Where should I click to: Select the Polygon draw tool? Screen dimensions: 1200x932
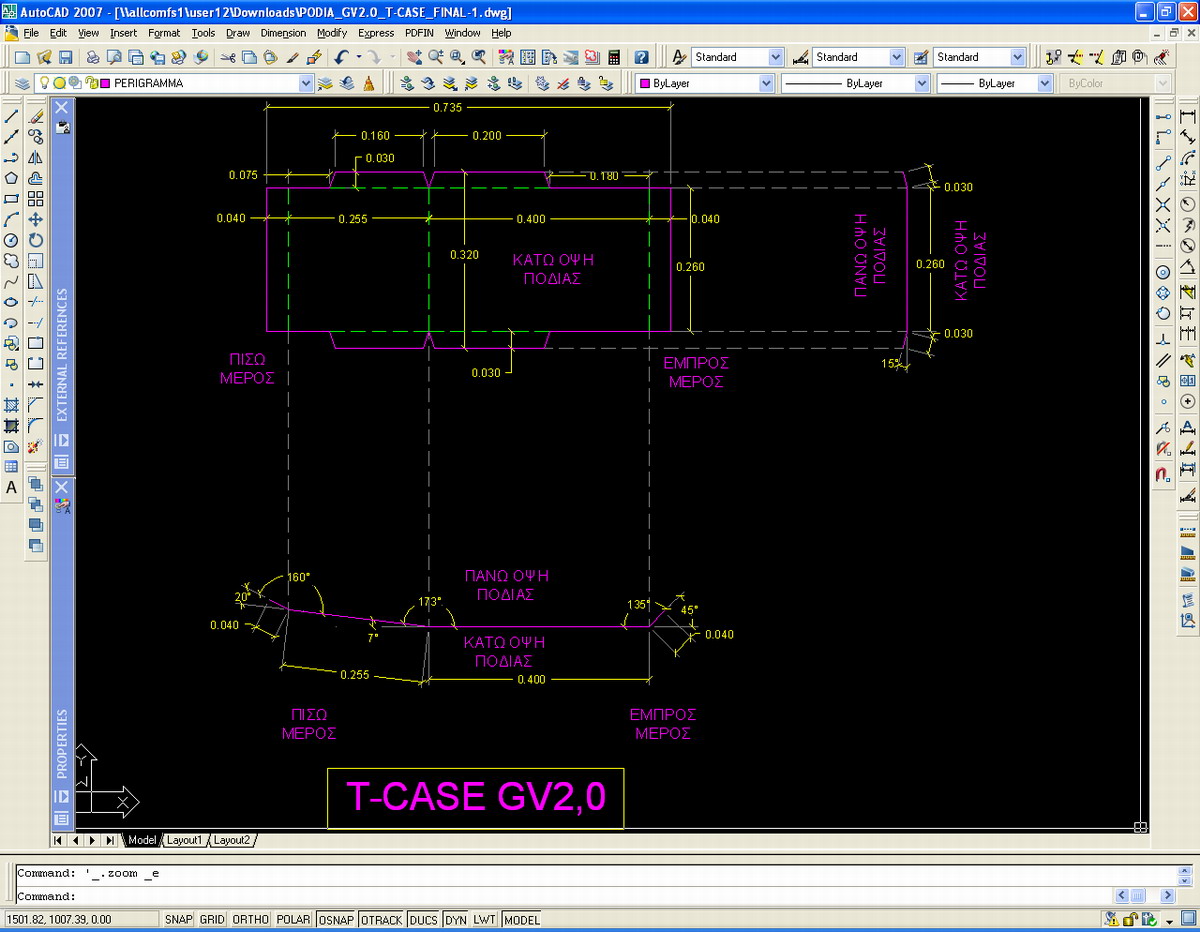point(11,177)
